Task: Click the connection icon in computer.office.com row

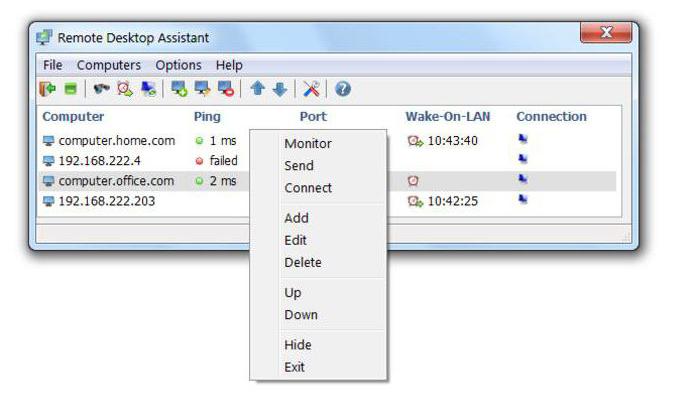Action: (523, 179)
